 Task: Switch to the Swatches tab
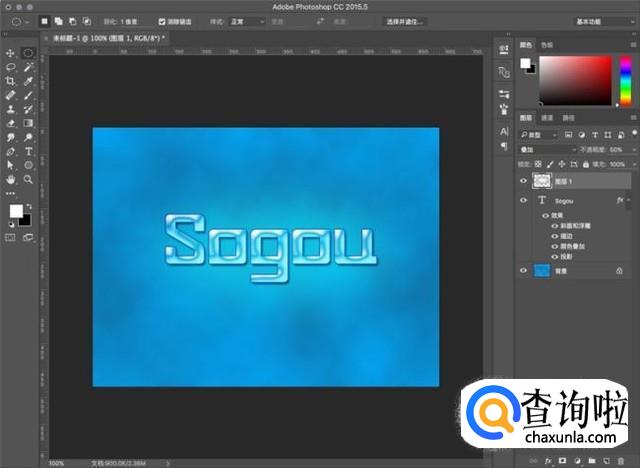[x=547, y=45]
